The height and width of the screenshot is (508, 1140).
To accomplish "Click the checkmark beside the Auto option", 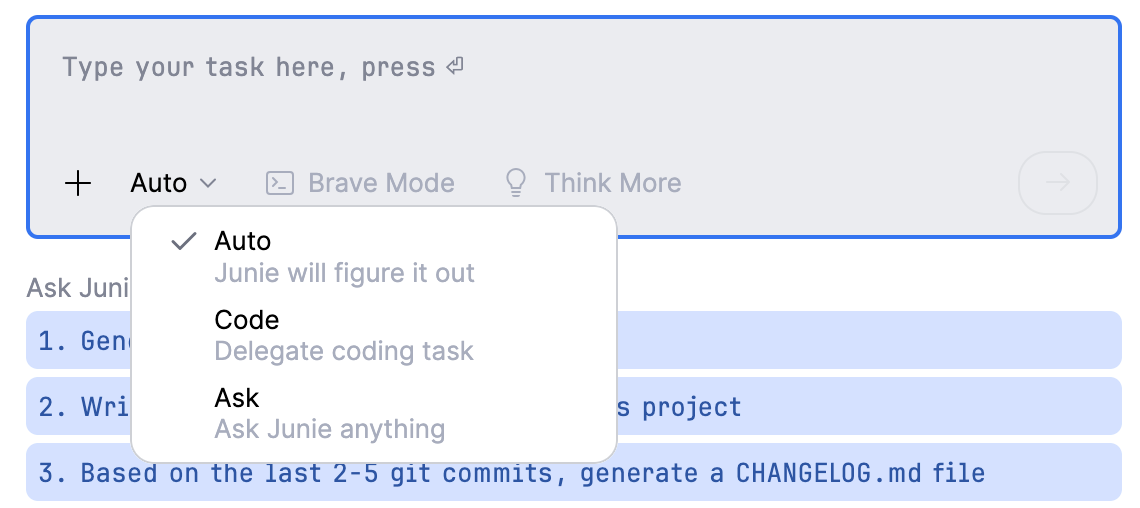I will coord(183,241).
